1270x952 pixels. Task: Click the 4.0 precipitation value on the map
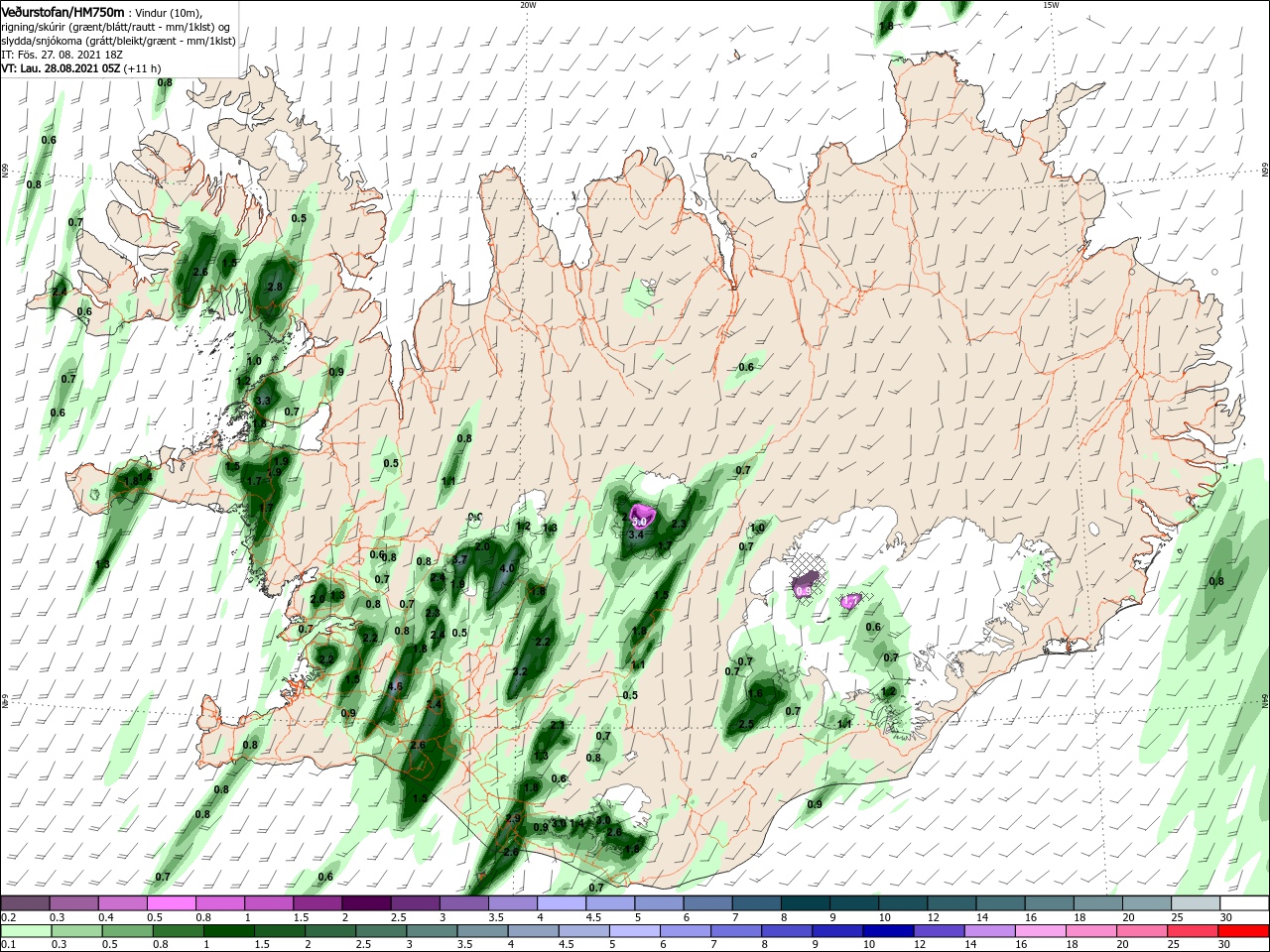coord(508,568)
